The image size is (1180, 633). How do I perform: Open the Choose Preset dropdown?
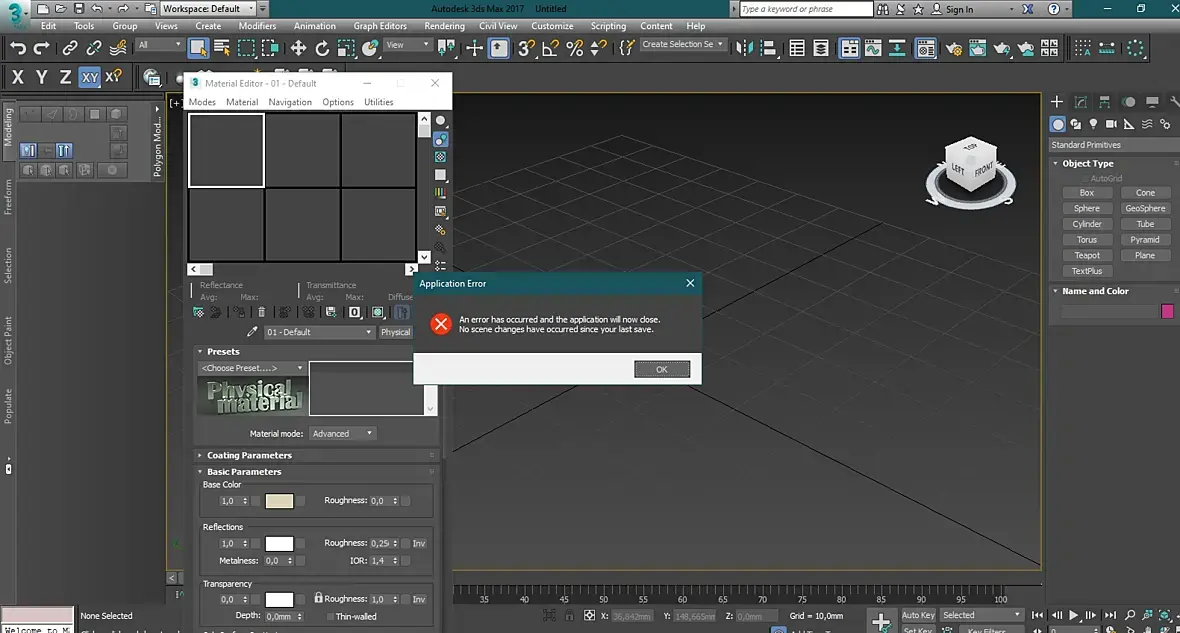(252, 368)
